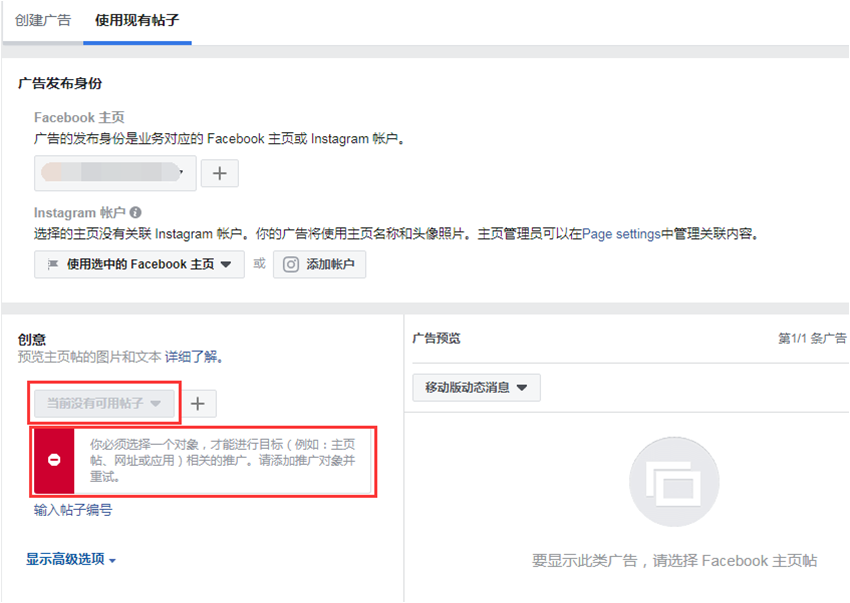Switch to the 创建广告 tab
Image resolution: width=850 pixels, height=603 pixels.
coord(43,20)
